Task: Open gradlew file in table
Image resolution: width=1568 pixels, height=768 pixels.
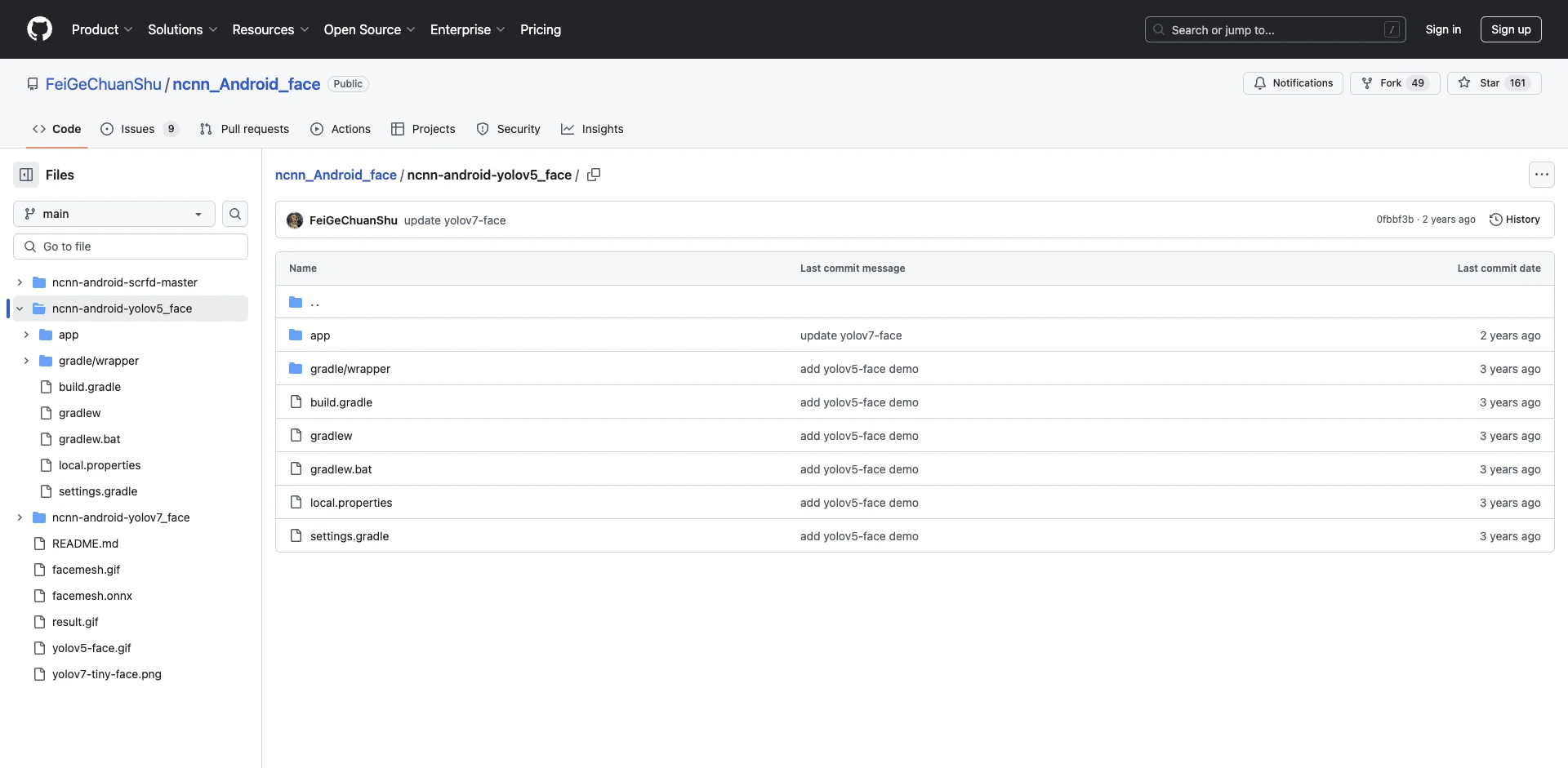Action: [331, 436]
